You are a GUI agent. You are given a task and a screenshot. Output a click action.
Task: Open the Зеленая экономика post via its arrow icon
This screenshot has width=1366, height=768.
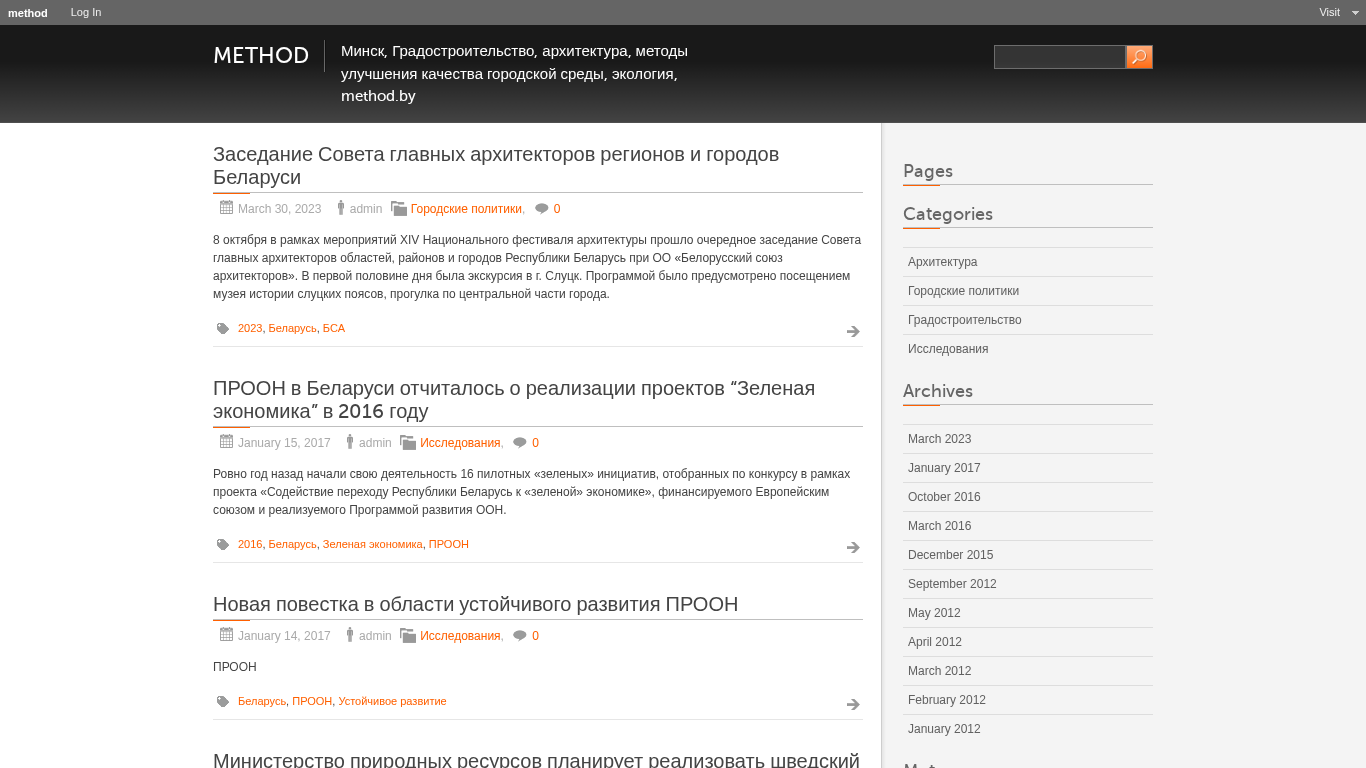[x=853, y=547]
